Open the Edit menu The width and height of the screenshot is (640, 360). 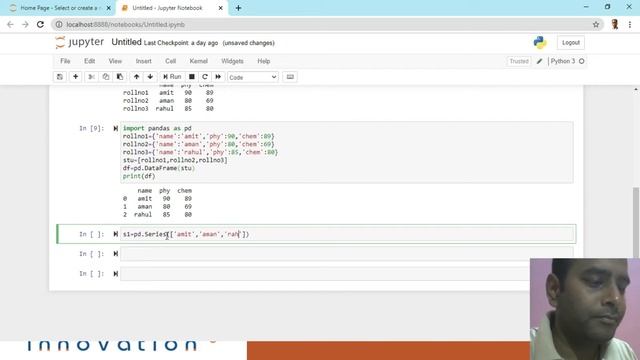(89, 61)
